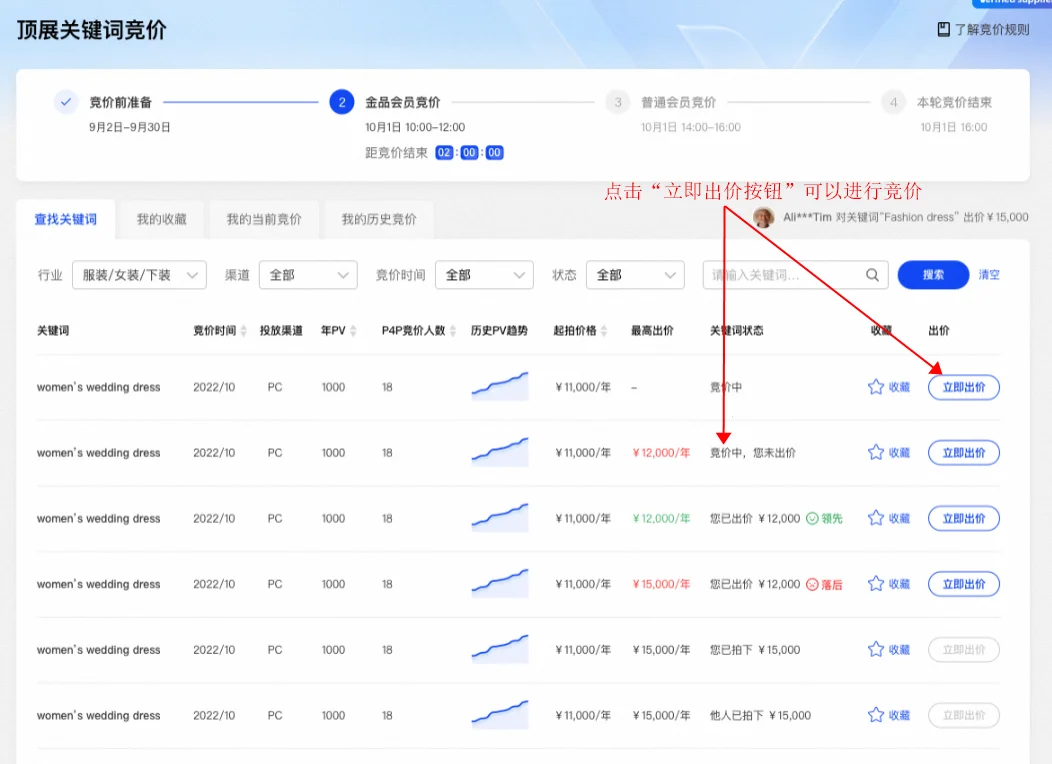Click the book icon beside 了解竞价规则
The image size is (1052, 764).
[x=943, y=30]
